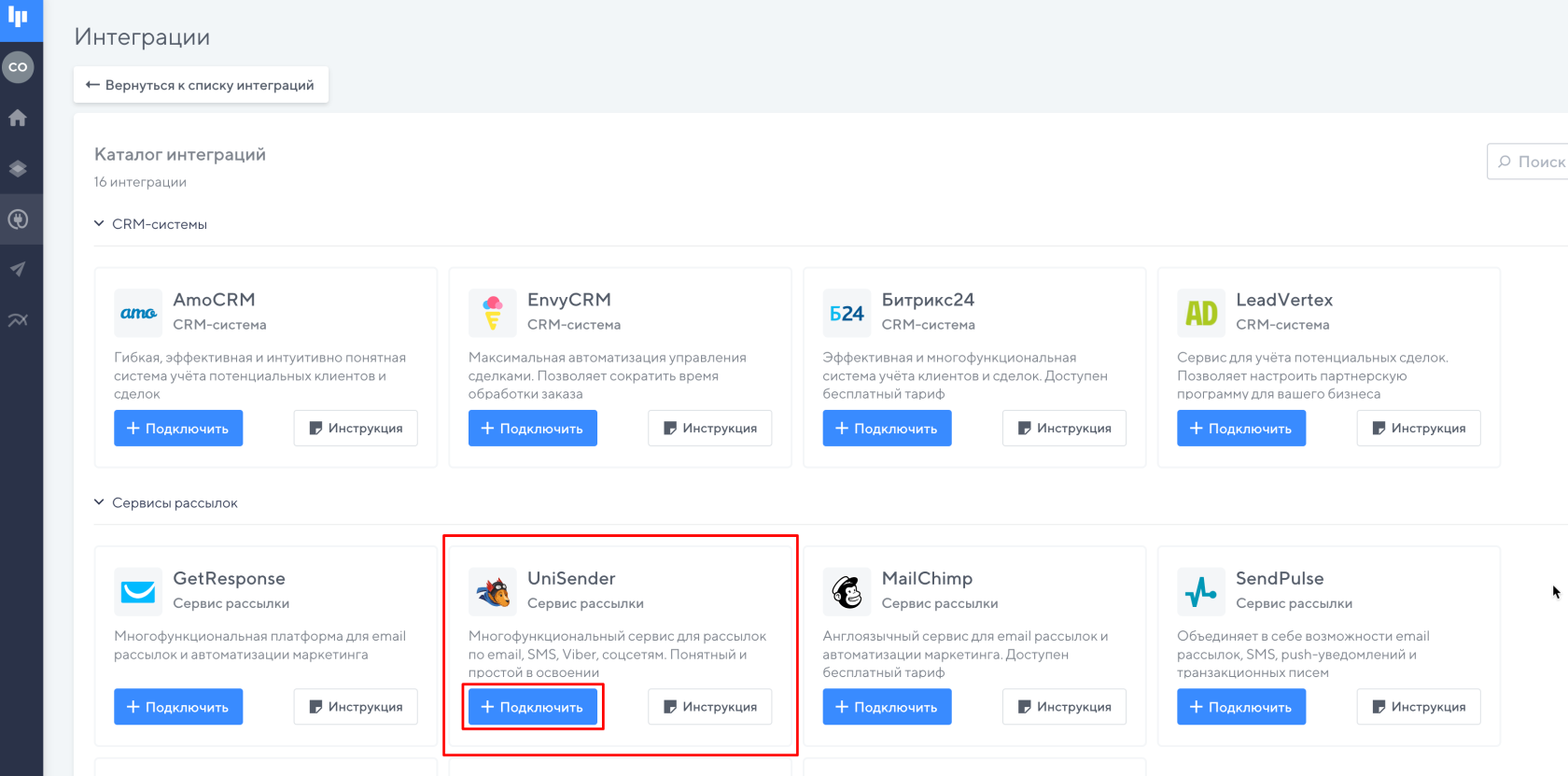Click the layers icon in the sidebar
This screenshot has height=776, width=1568.
(18, 169)
